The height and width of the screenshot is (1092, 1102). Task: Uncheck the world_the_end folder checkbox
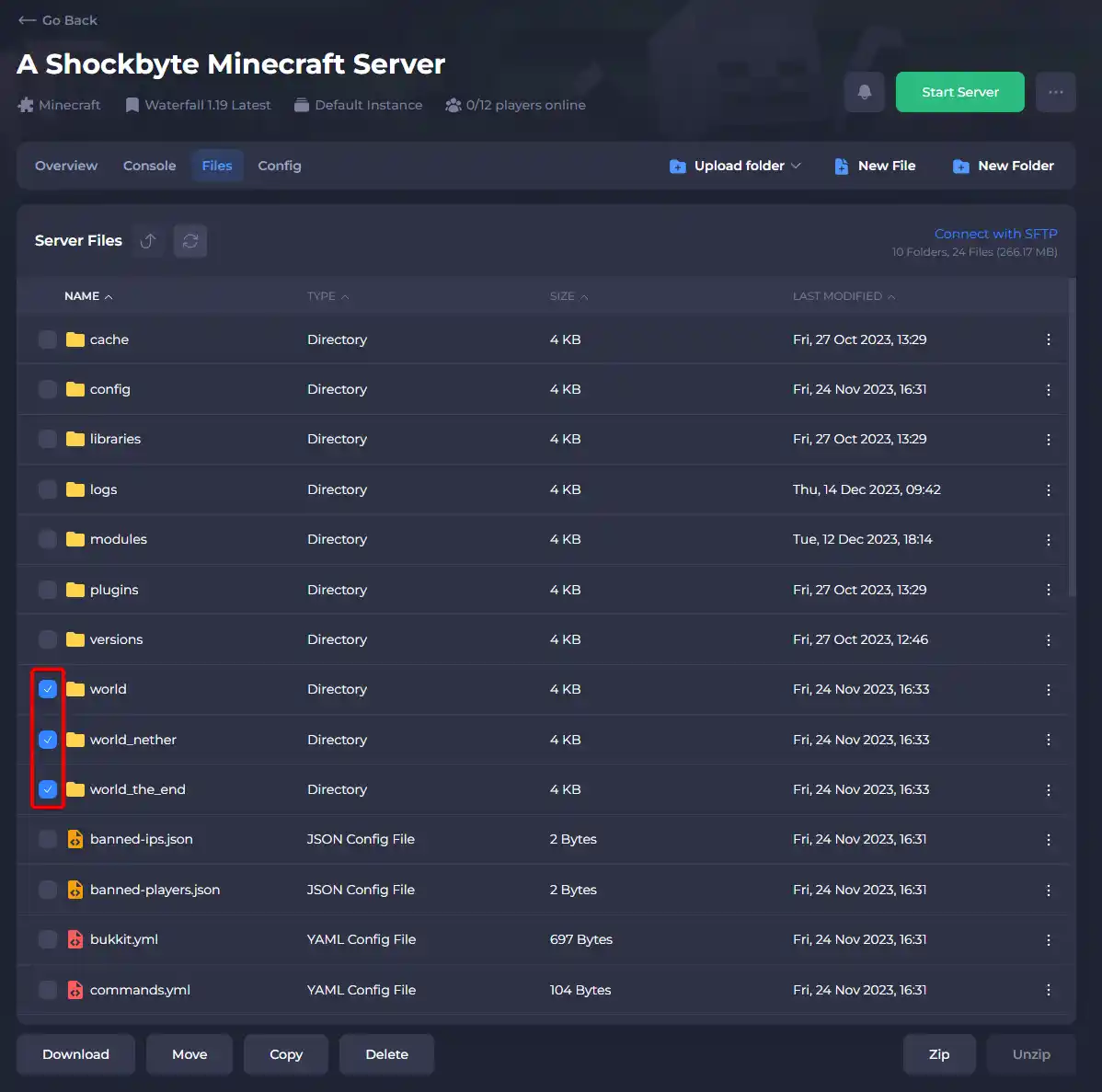(48, 790)
